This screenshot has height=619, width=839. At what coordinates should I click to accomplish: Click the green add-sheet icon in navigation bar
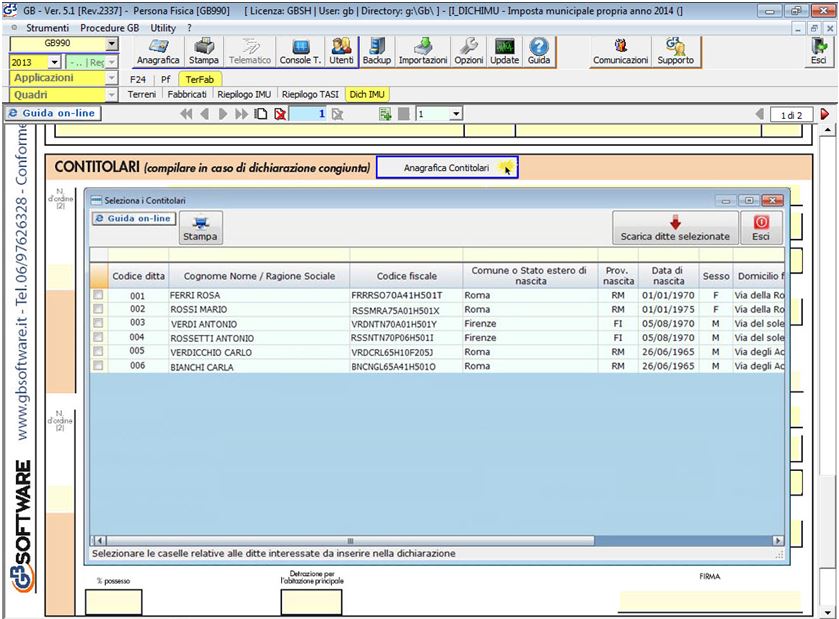coord(385,114)
